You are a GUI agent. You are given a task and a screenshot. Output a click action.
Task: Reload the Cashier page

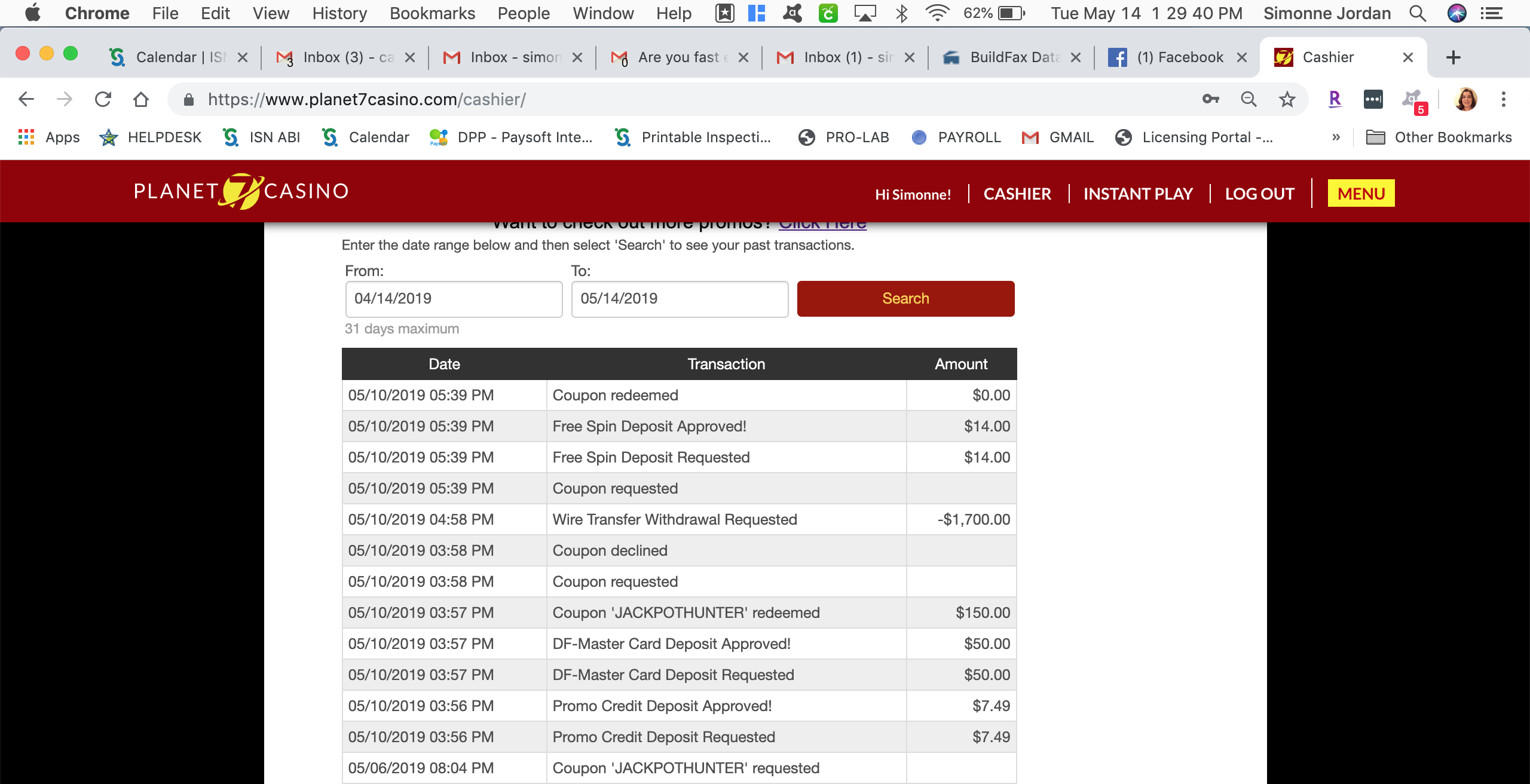pyautogui.click(x=103, y=99)
